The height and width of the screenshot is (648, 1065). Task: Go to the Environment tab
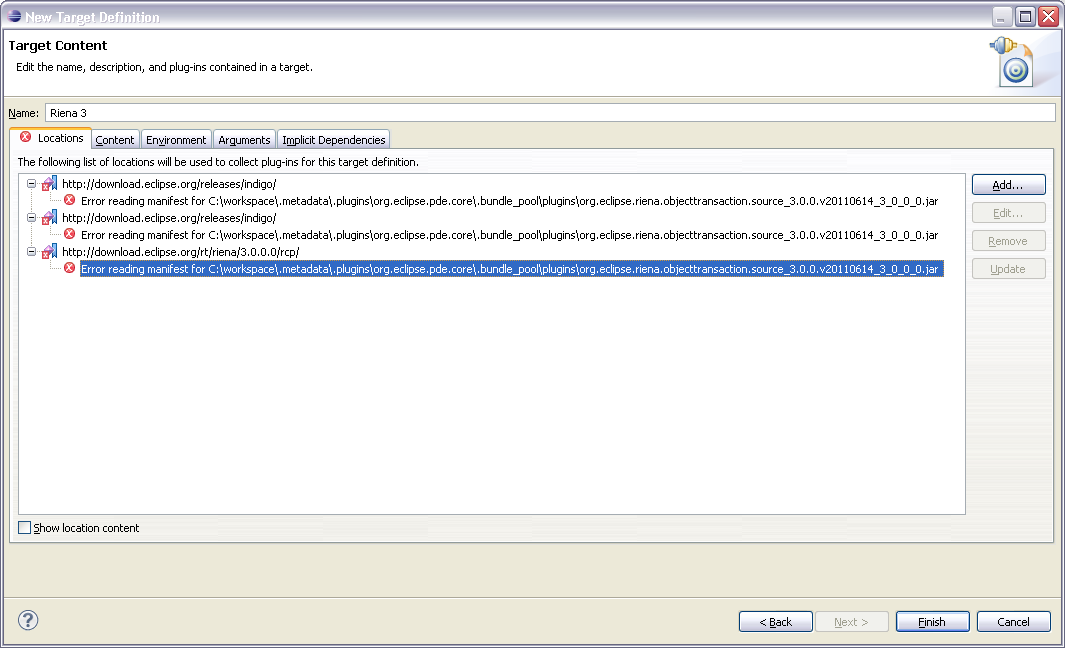(176, 140)
